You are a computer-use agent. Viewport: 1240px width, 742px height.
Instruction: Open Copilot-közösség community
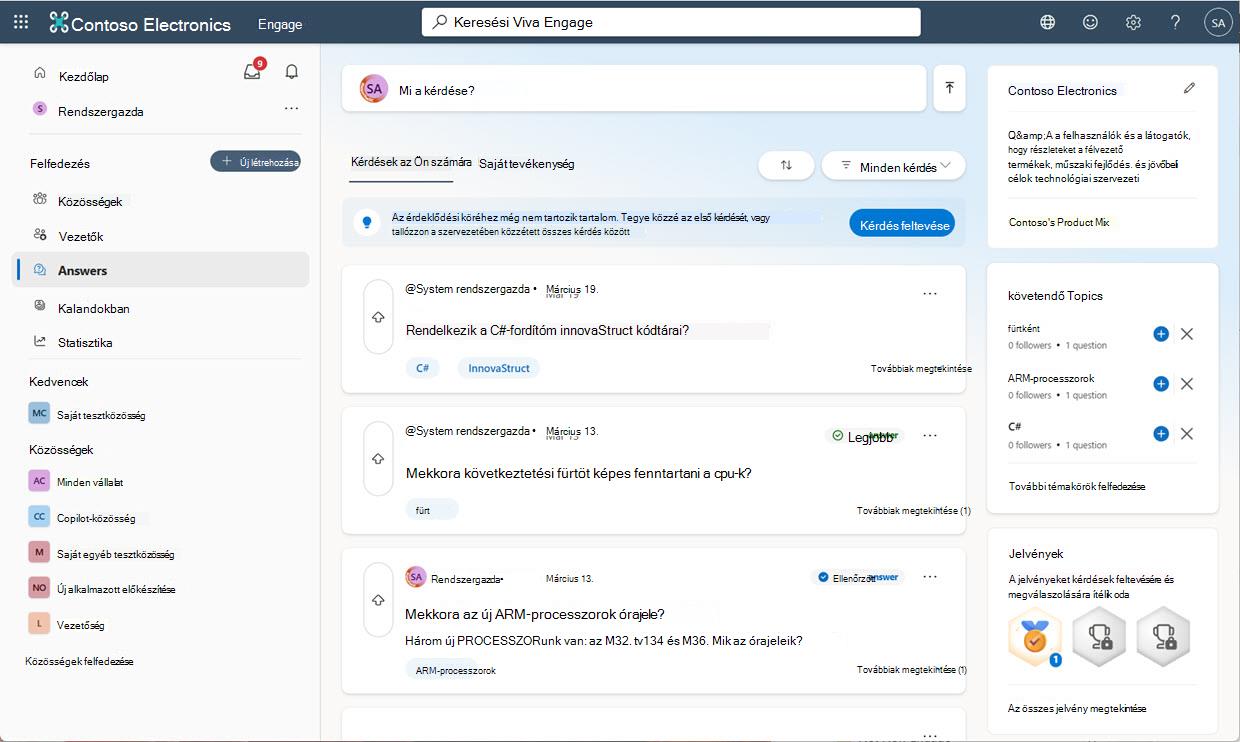click(82, 518)
